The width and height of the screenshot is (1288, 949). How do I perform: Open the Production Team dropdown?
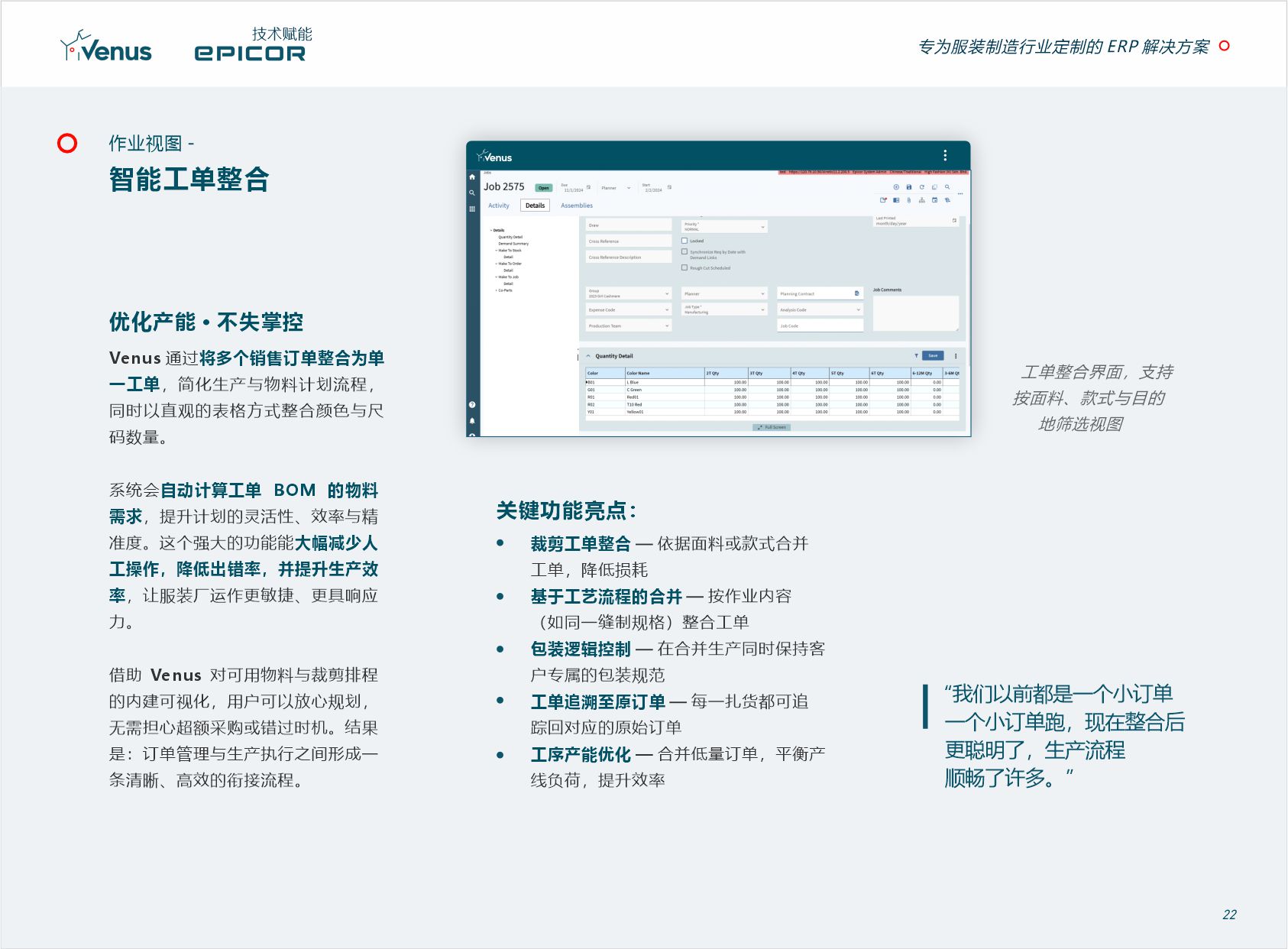629,326
